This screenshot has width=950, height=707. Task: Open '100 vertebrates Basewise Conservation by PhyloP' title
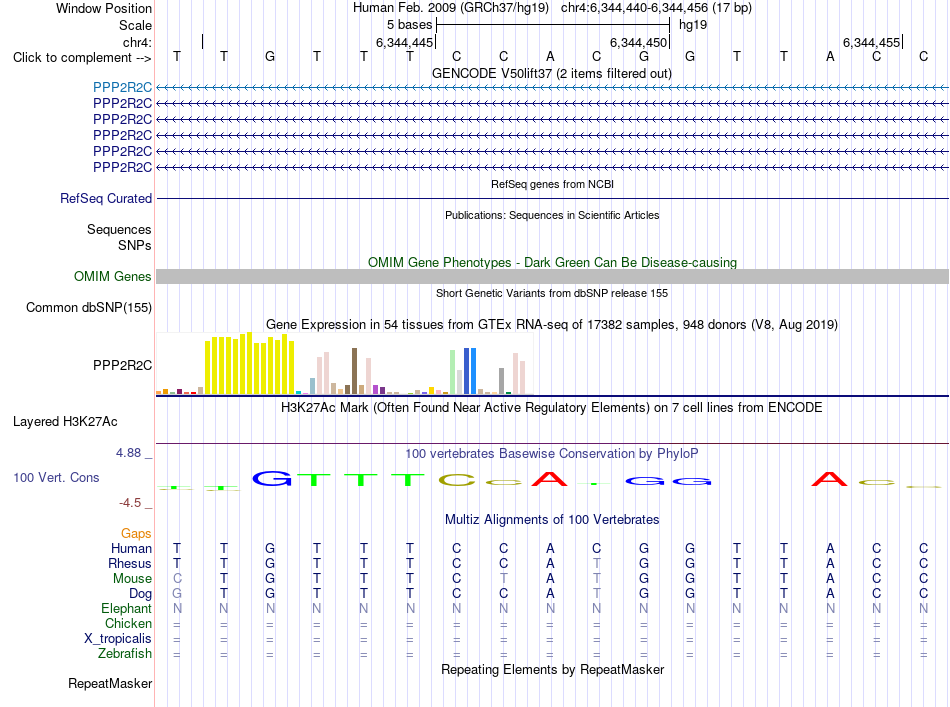551,453
